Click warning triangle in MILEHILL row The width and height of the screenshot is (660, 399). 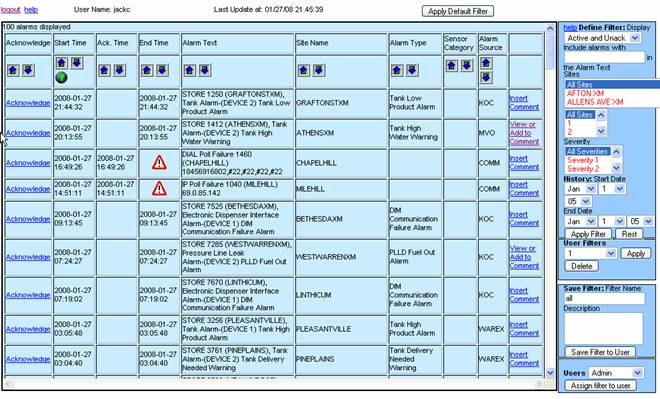(x=159, y=189)
